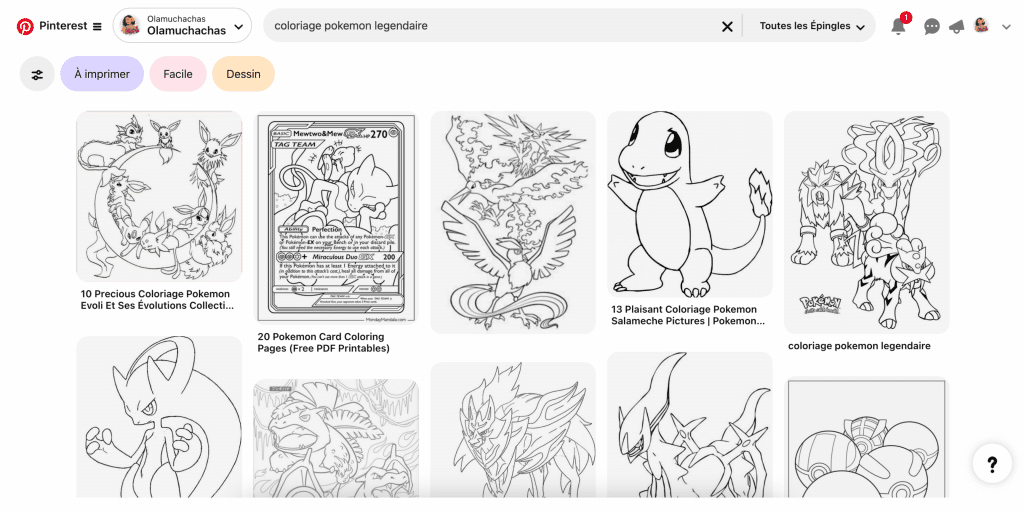Expand the Toutes les Épingles filter dropdown
This screenshot has height=512, width=1024.
tap(812, 26)
